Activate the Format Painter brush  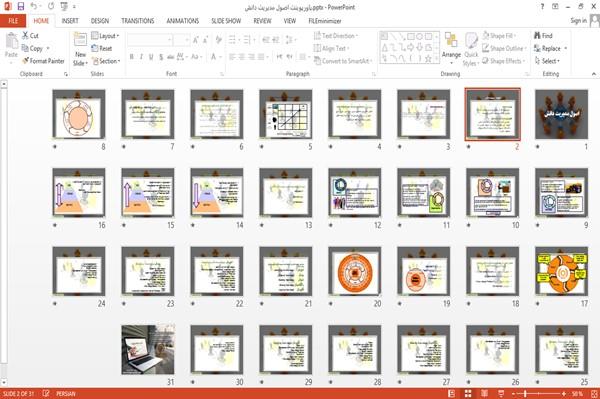pos(43,61)
